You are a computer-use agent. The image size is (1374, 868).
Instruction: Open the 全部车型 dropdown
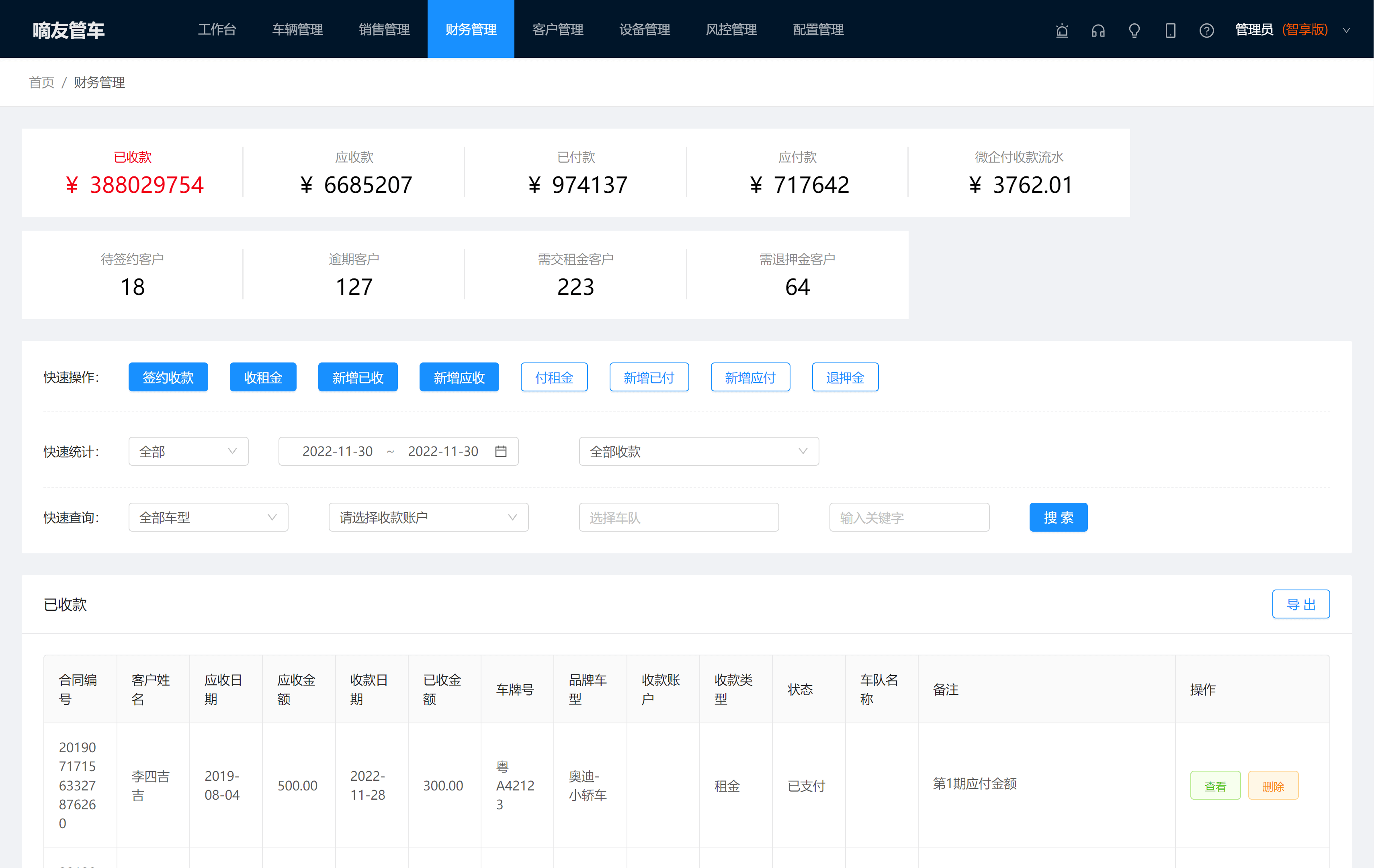208,517
